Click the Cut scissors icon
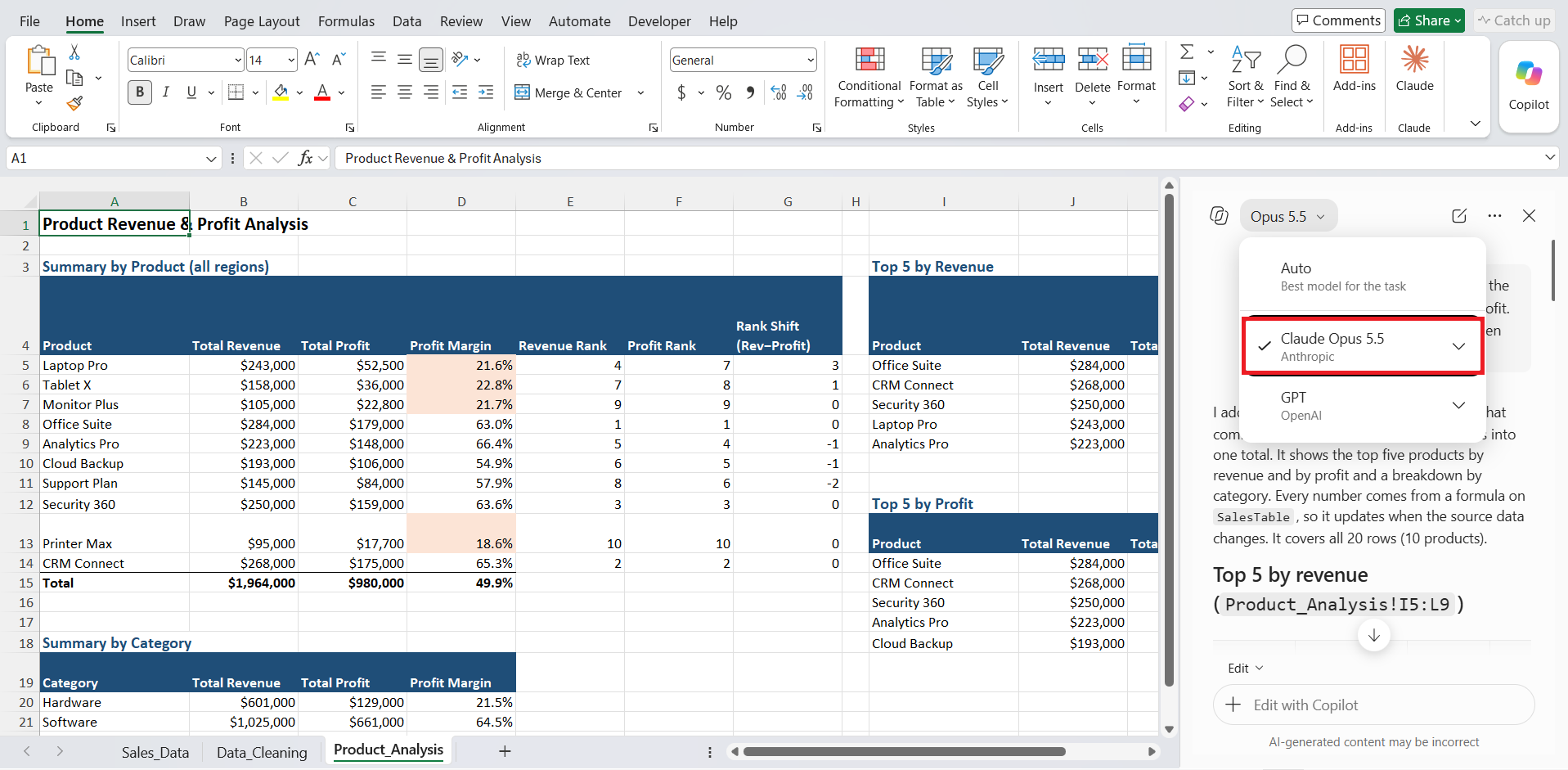Screen dimensions: 1568x770 pos(74,52)
